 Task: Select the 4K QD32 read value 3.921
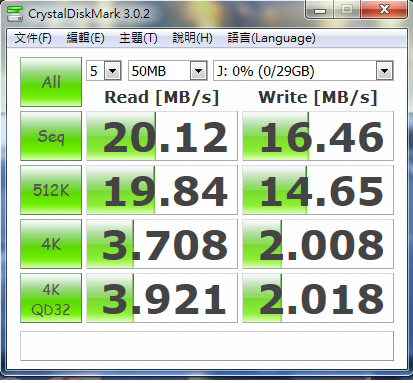point(162,298)
